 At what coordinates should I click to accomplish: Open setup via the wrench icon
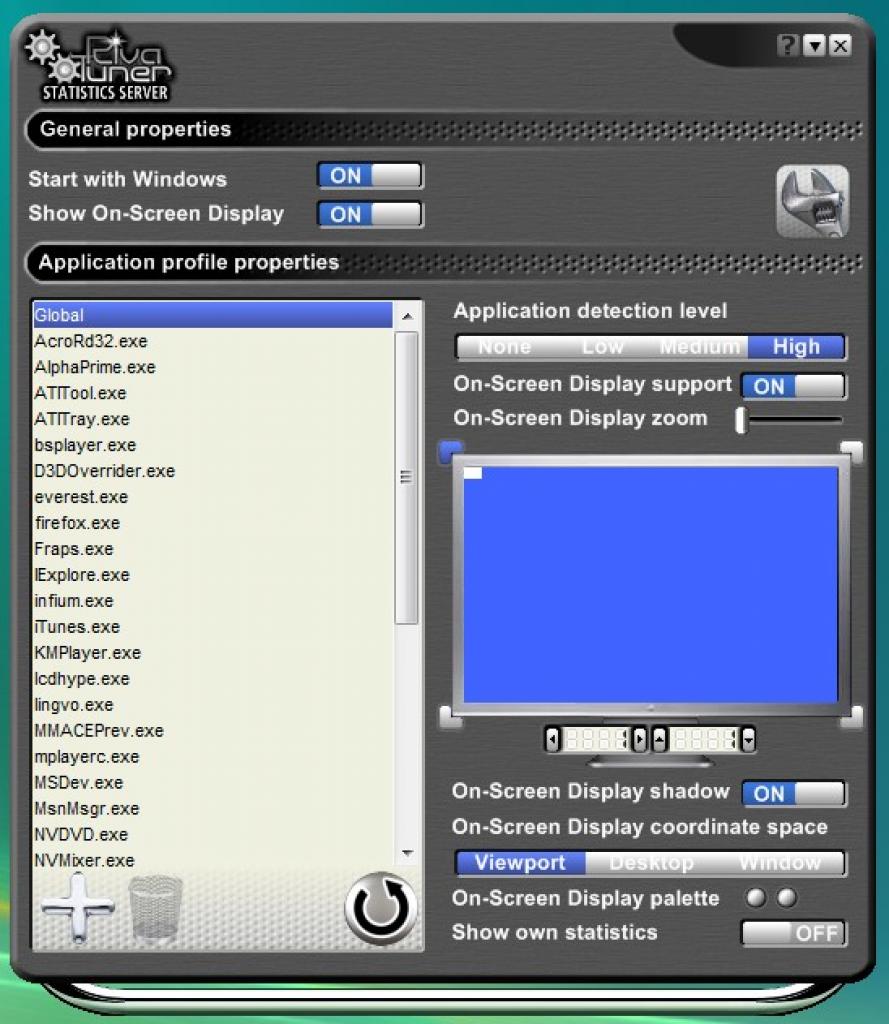point(812,202)
